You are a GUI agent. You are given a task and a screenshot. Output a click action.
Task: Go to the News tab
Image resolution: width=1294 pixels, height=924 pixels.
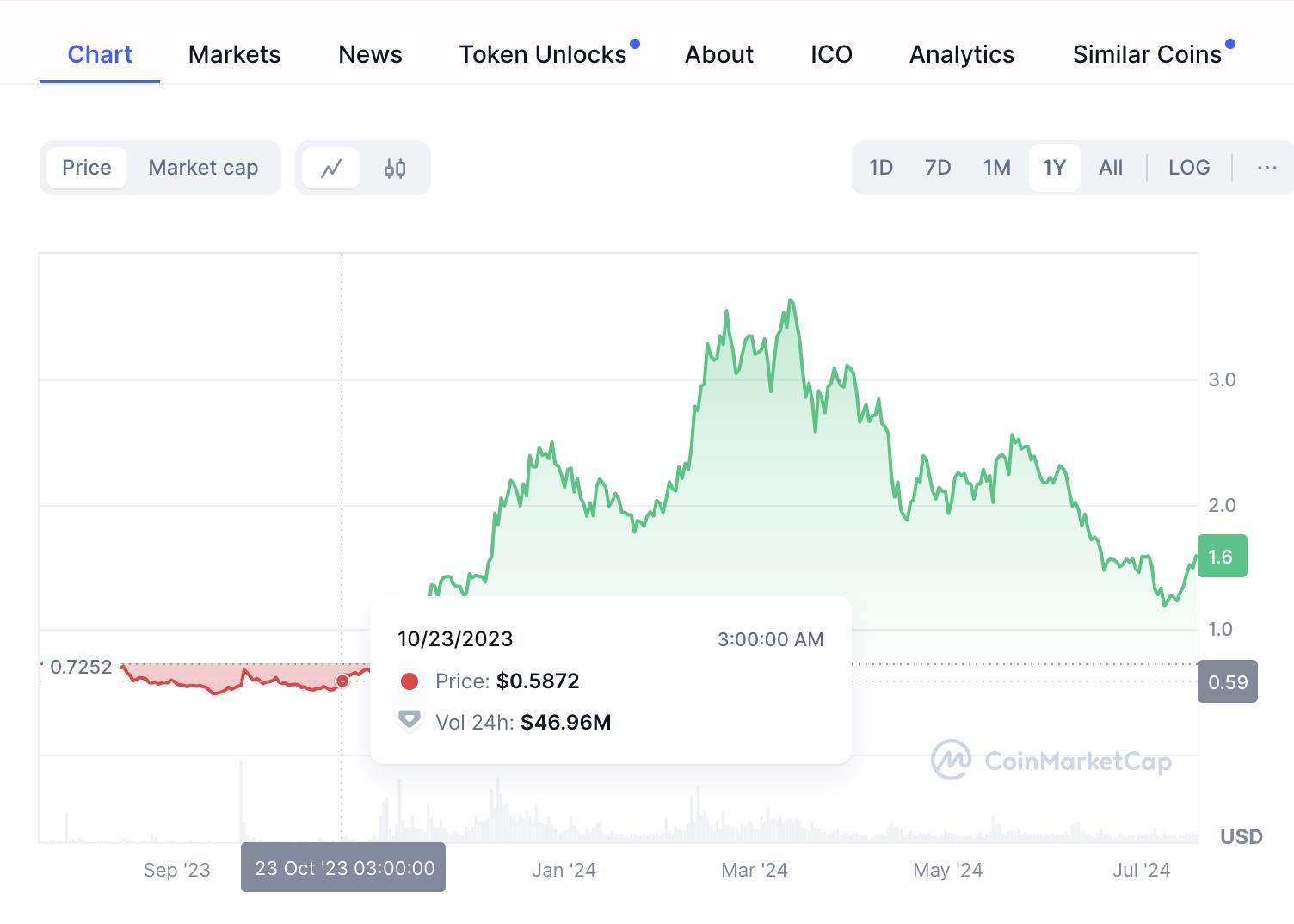(x=370, y=54)
